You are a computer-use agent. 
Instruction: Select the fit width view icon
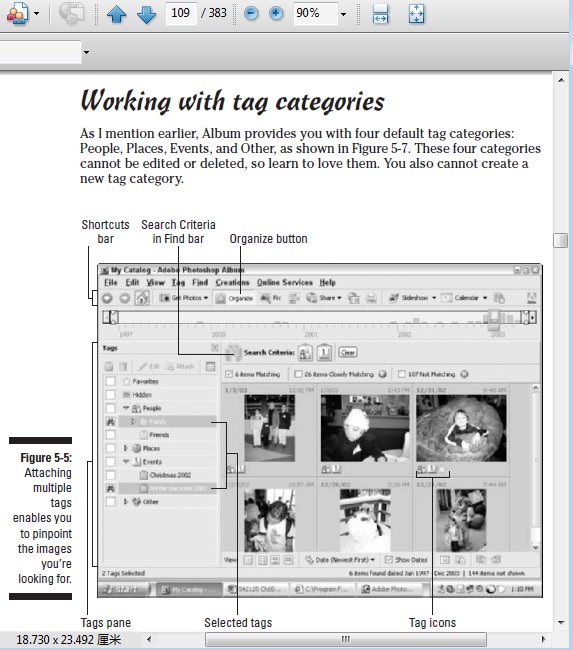[x=380, y=14]
